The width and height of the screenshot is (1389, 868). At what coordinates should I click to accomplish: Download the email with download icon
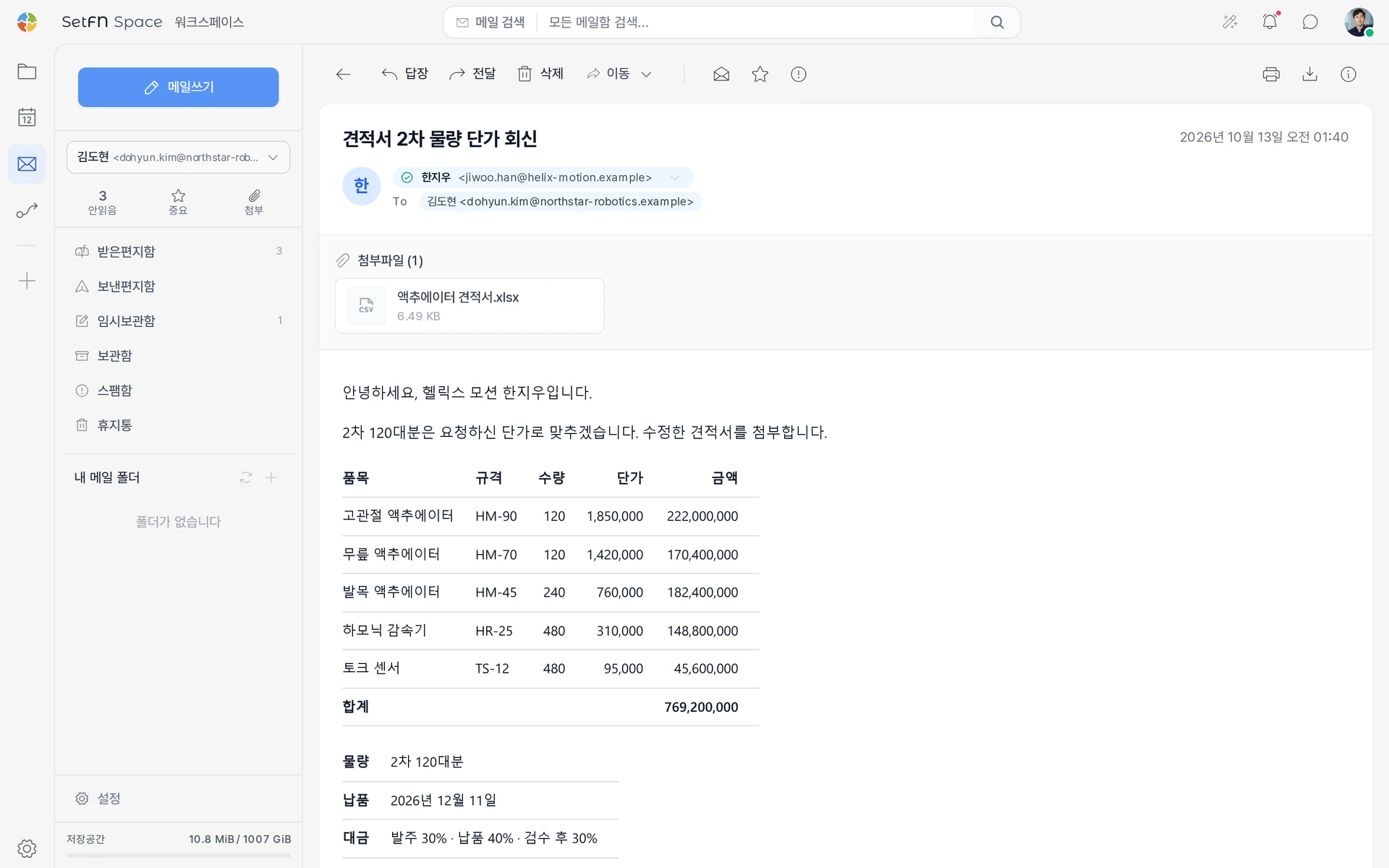click(1309, 74)
